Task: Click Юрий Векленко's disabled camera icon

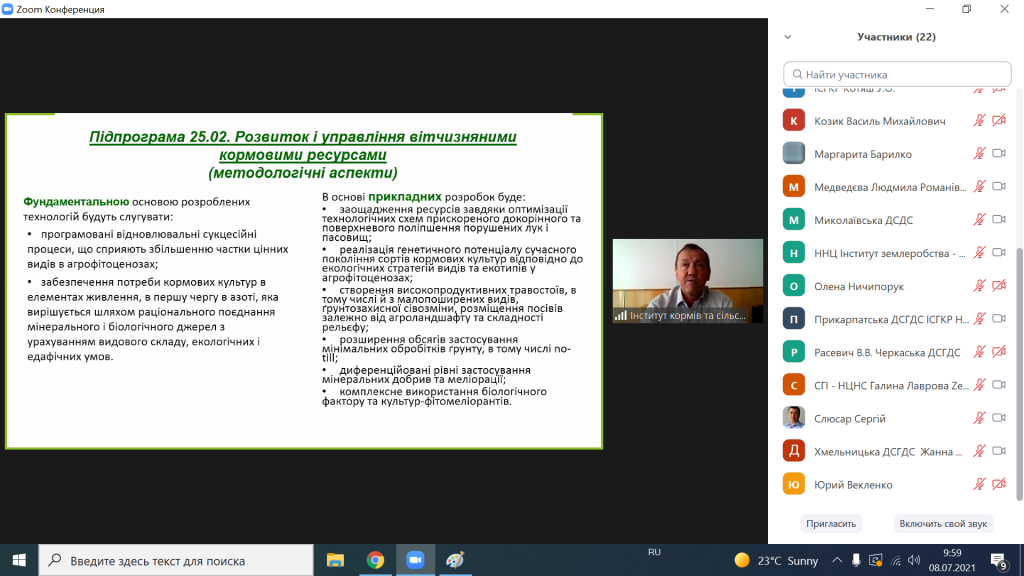Action: coord(998,484)
